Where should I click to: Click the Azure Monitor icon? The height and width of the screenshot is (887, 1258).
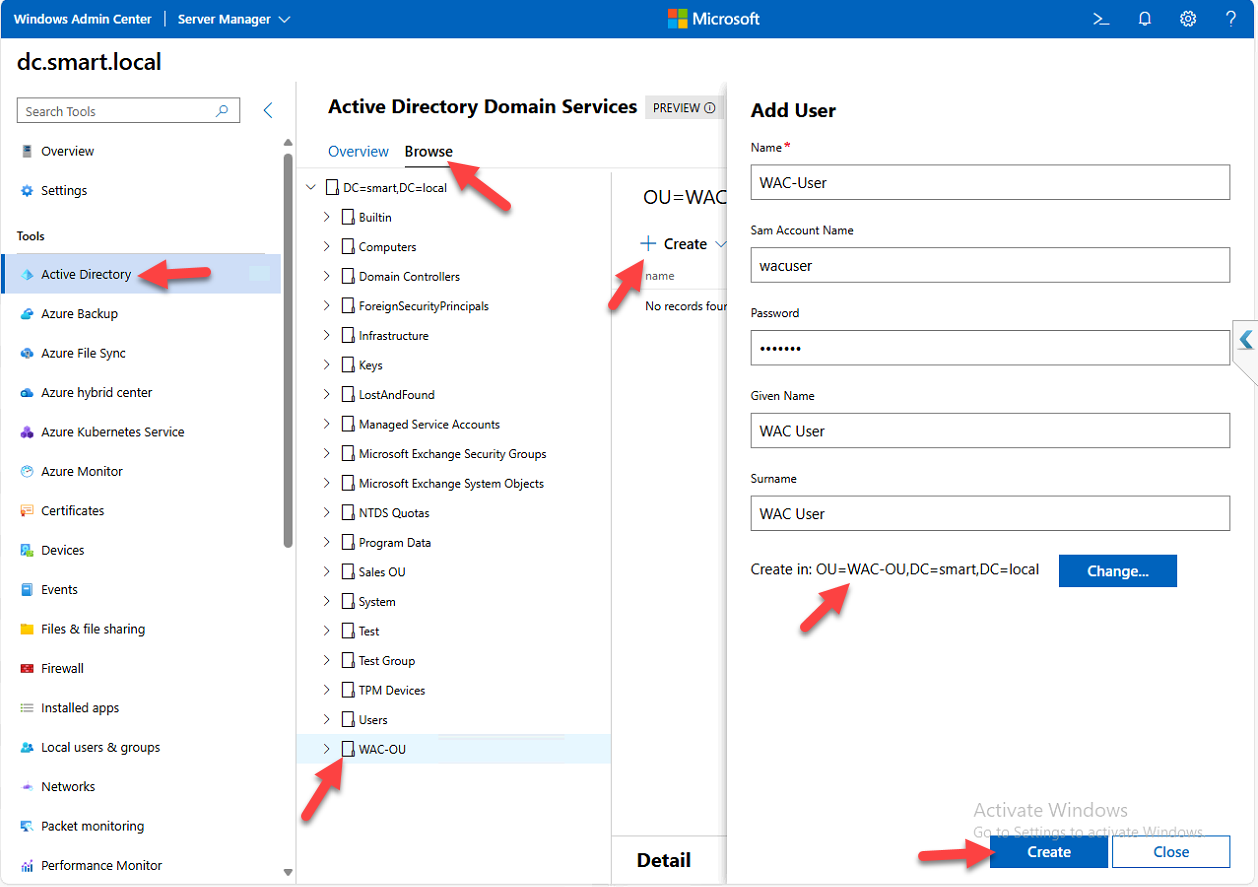(x=27, y=471)
